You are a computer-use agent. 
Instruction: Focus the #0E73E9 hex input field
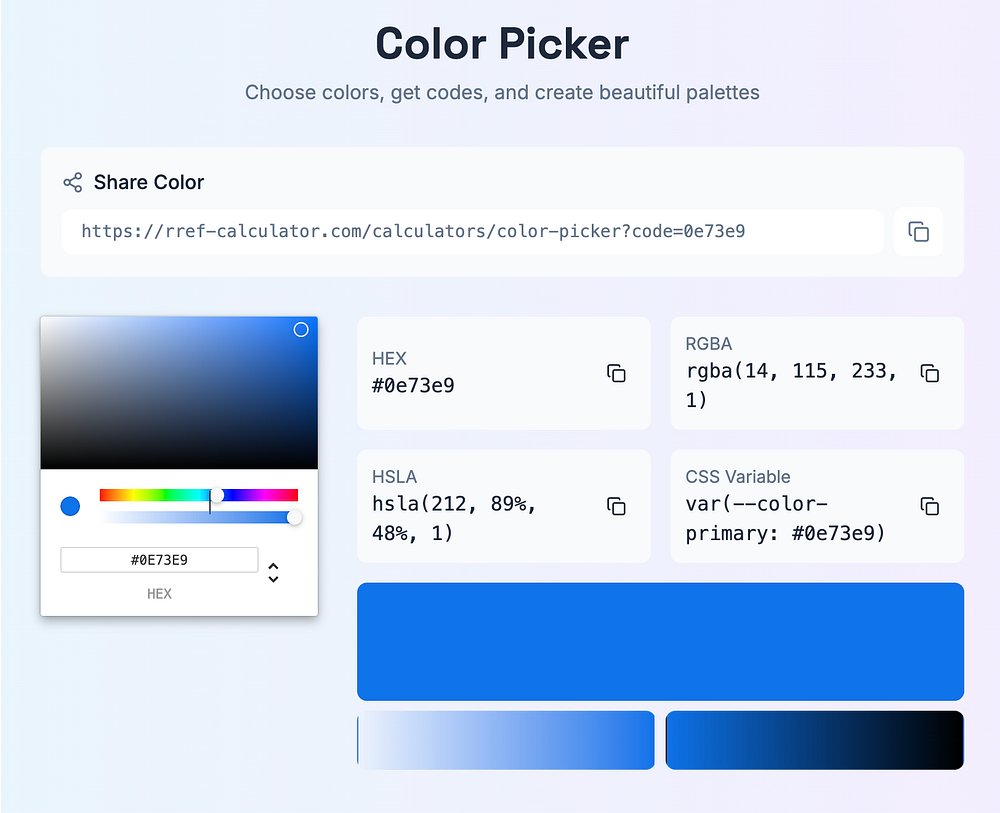click(x=159, y=560)
